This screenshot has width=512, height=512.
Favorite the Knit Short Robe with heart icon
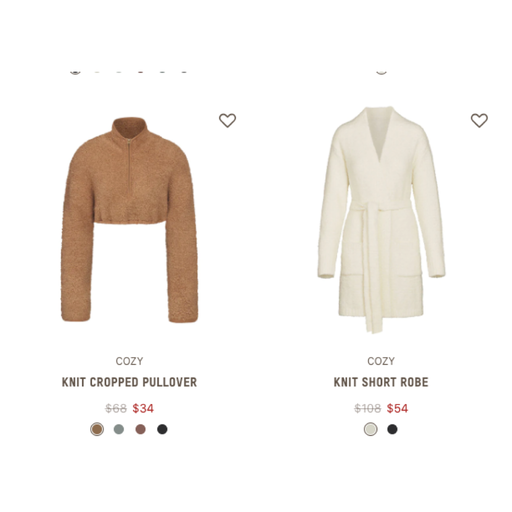479,120
